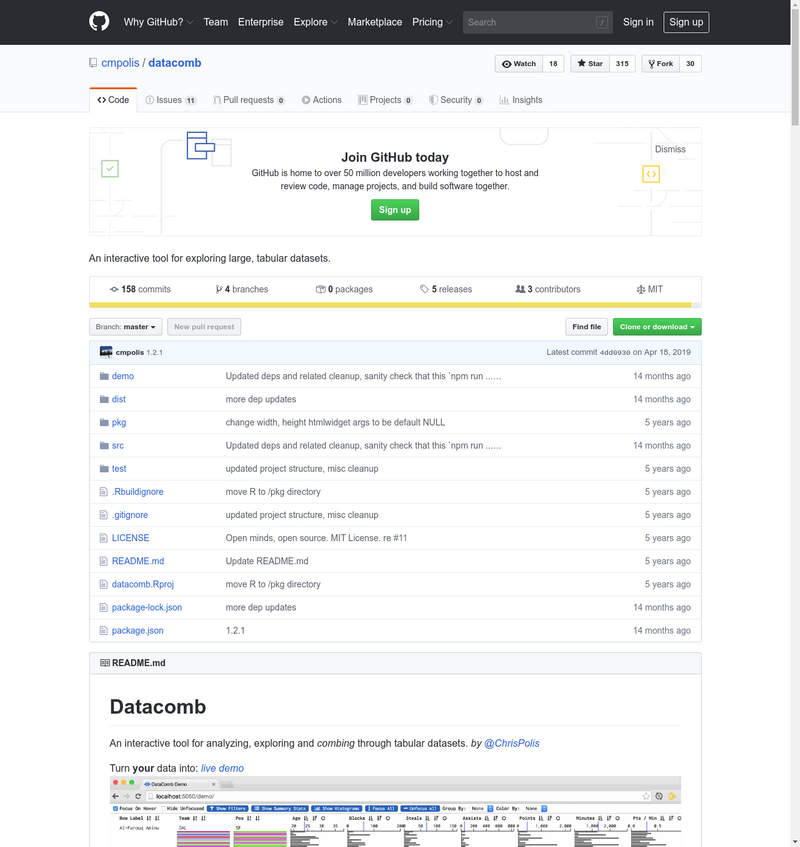Click the packages box icon

pos(321,290)
